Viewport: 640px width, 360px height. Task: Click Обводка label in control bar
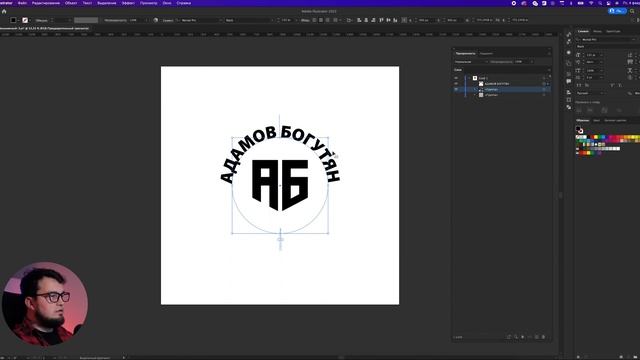(41, 20)
